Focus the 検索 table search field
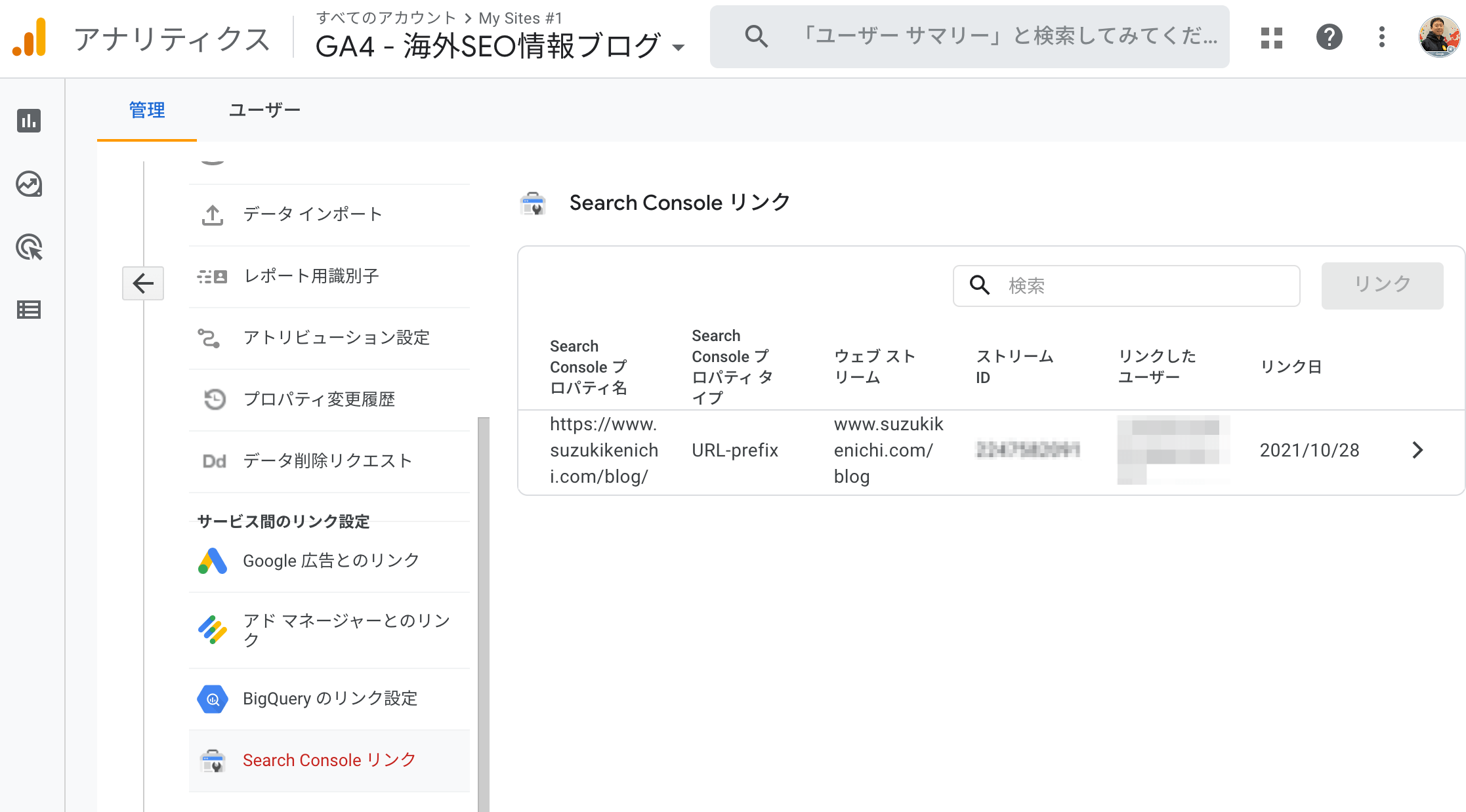1466x812 pixels. tap(1126, 285)
